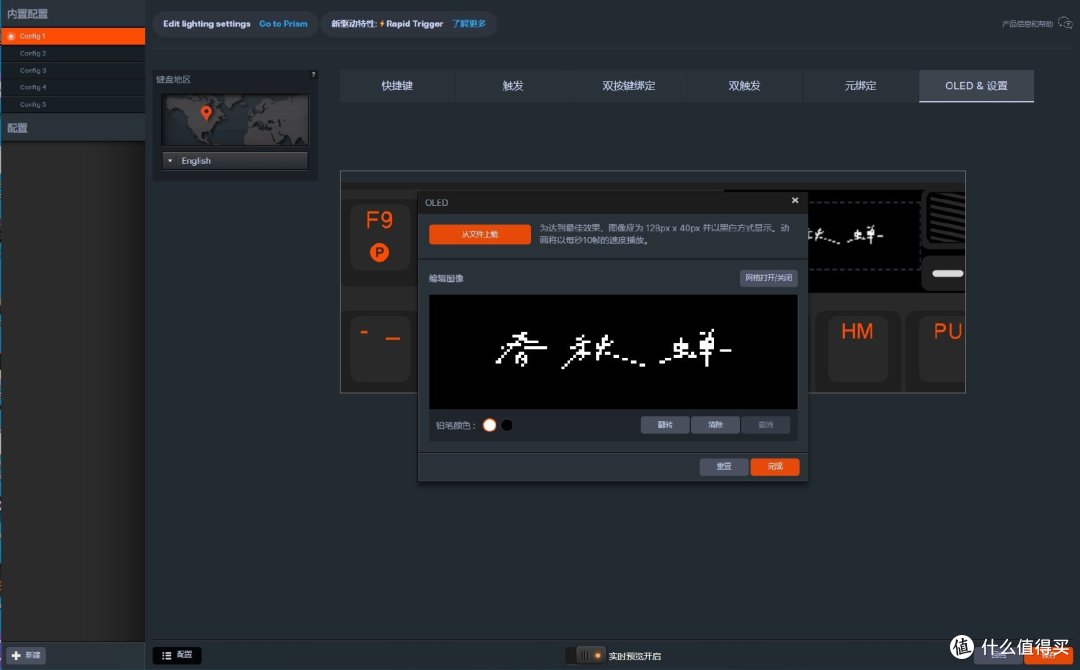The image size is (1080, 670).
Task: Select Config 5 in the profile list
Action: pos(72,105)
